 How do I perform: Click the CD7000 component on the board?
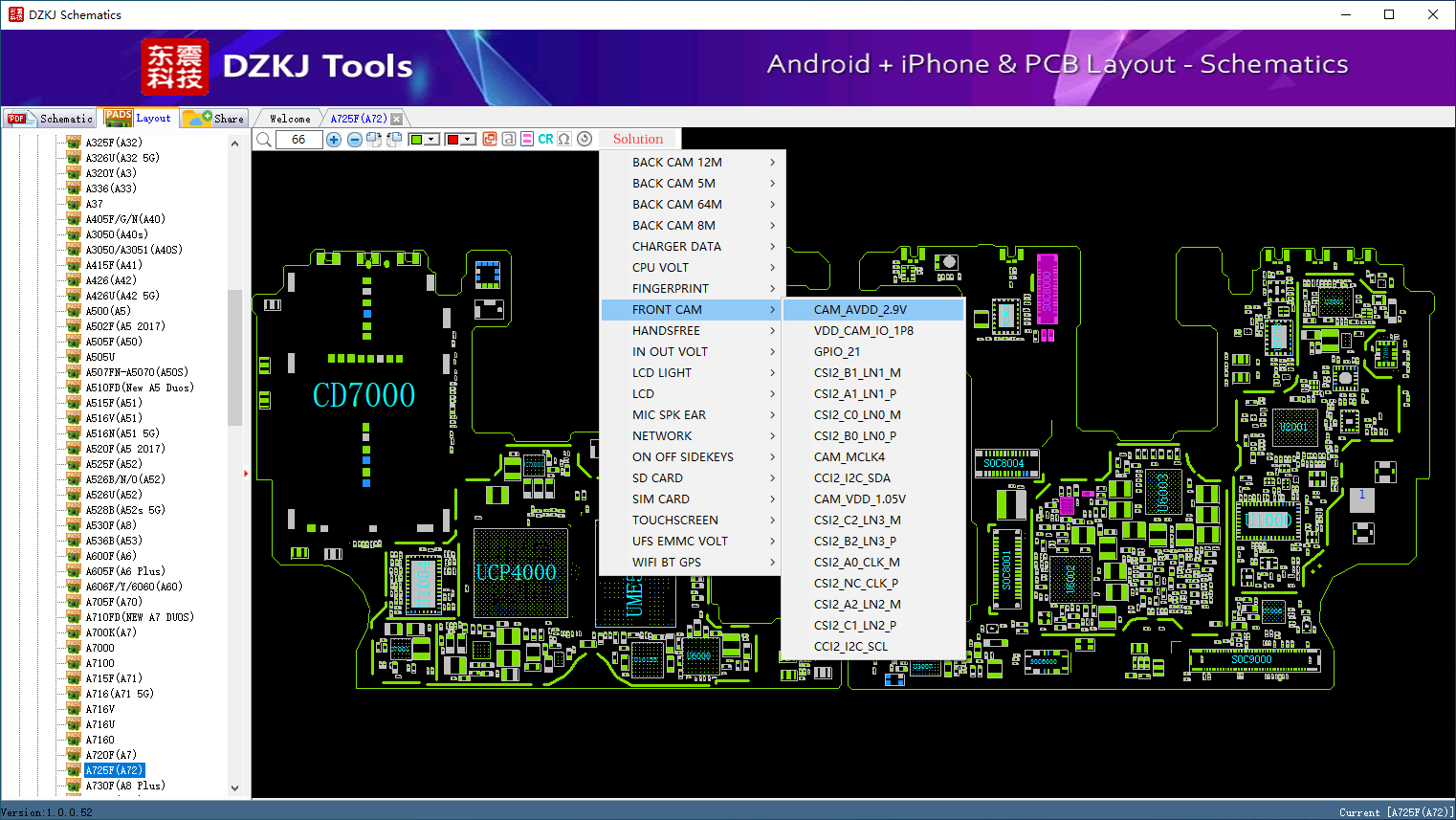[364, 395]
